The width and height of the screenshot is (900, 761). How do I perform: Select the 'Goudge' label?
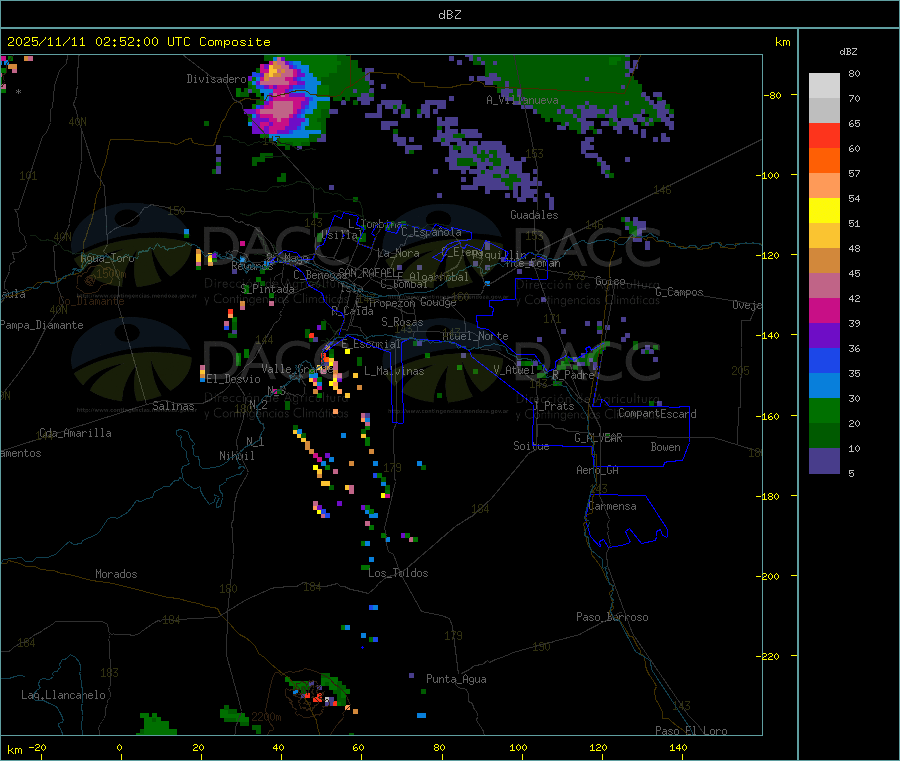pos(438,302)
